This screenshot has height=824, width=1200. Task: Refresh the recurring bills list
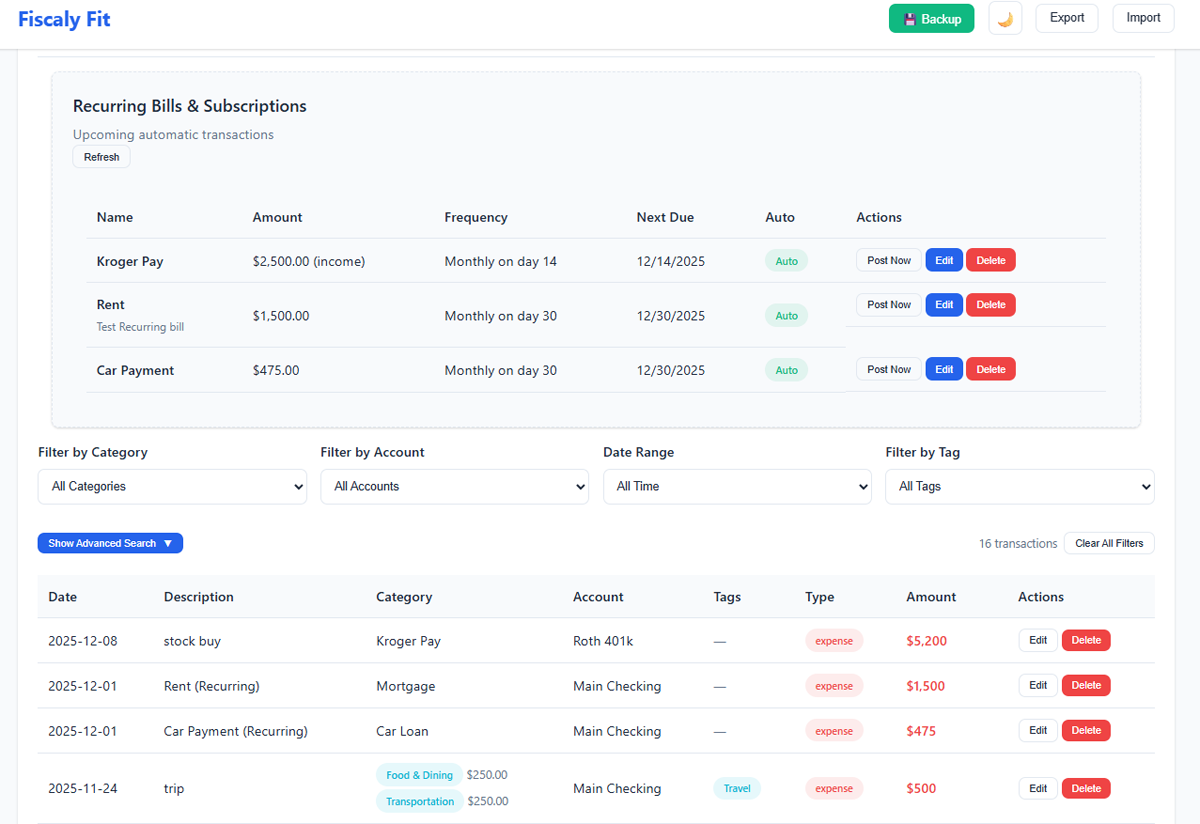pyautogui.click(x=101, y=157)
